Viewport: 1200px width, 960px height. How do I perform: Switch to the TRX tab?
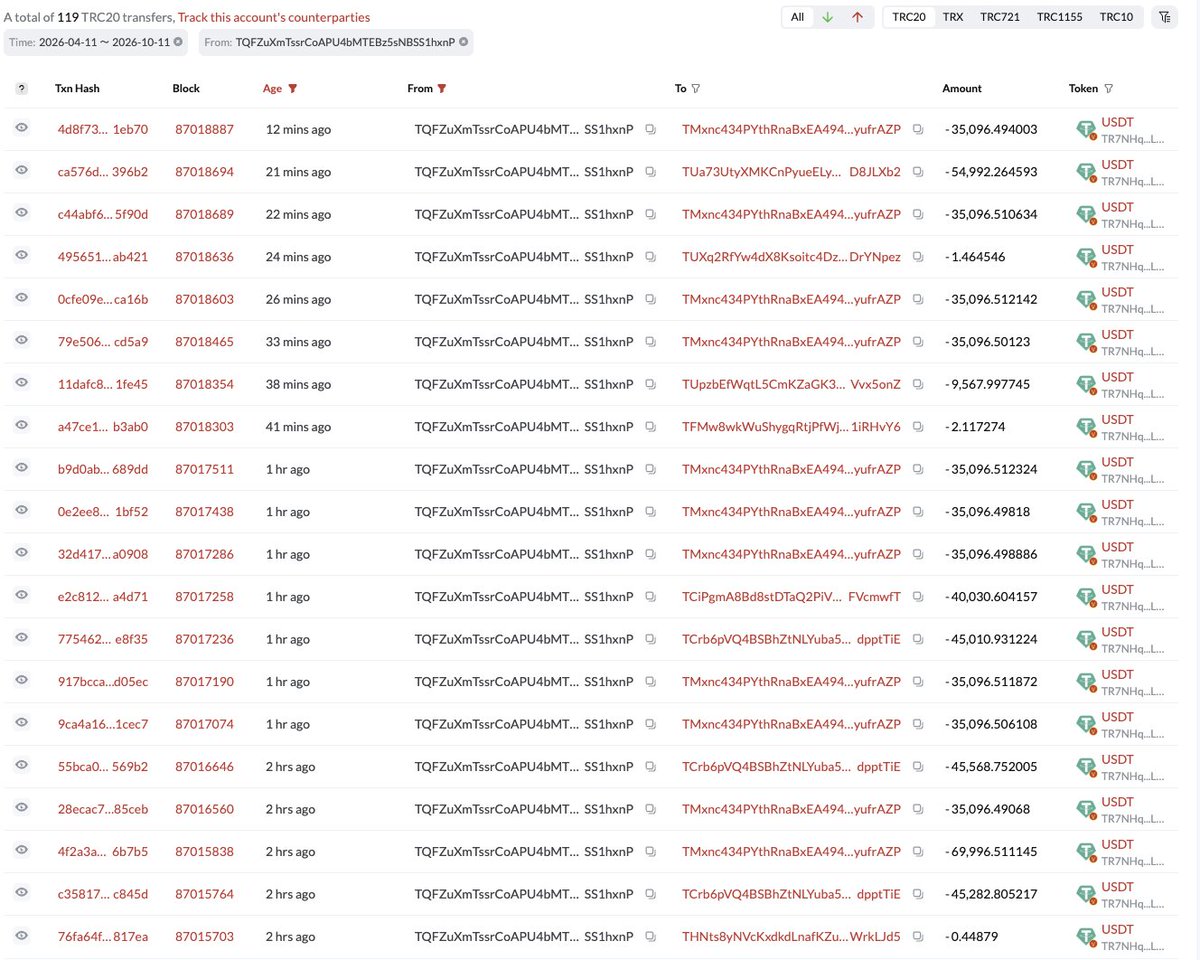[953, 17]
